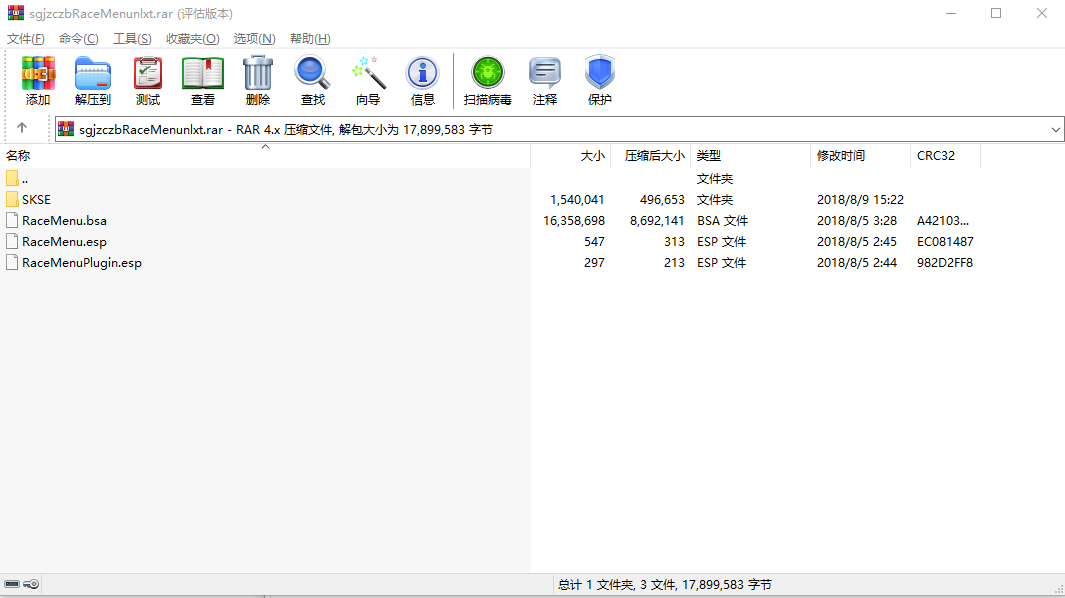Click the disk drive icon in status bar
Image resolution: width=1065 pixels, height=598 pixels.
point(12,584)
